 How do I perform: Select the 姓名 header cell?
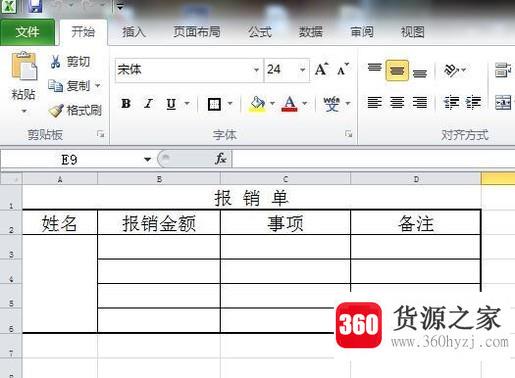pos(60,222)
